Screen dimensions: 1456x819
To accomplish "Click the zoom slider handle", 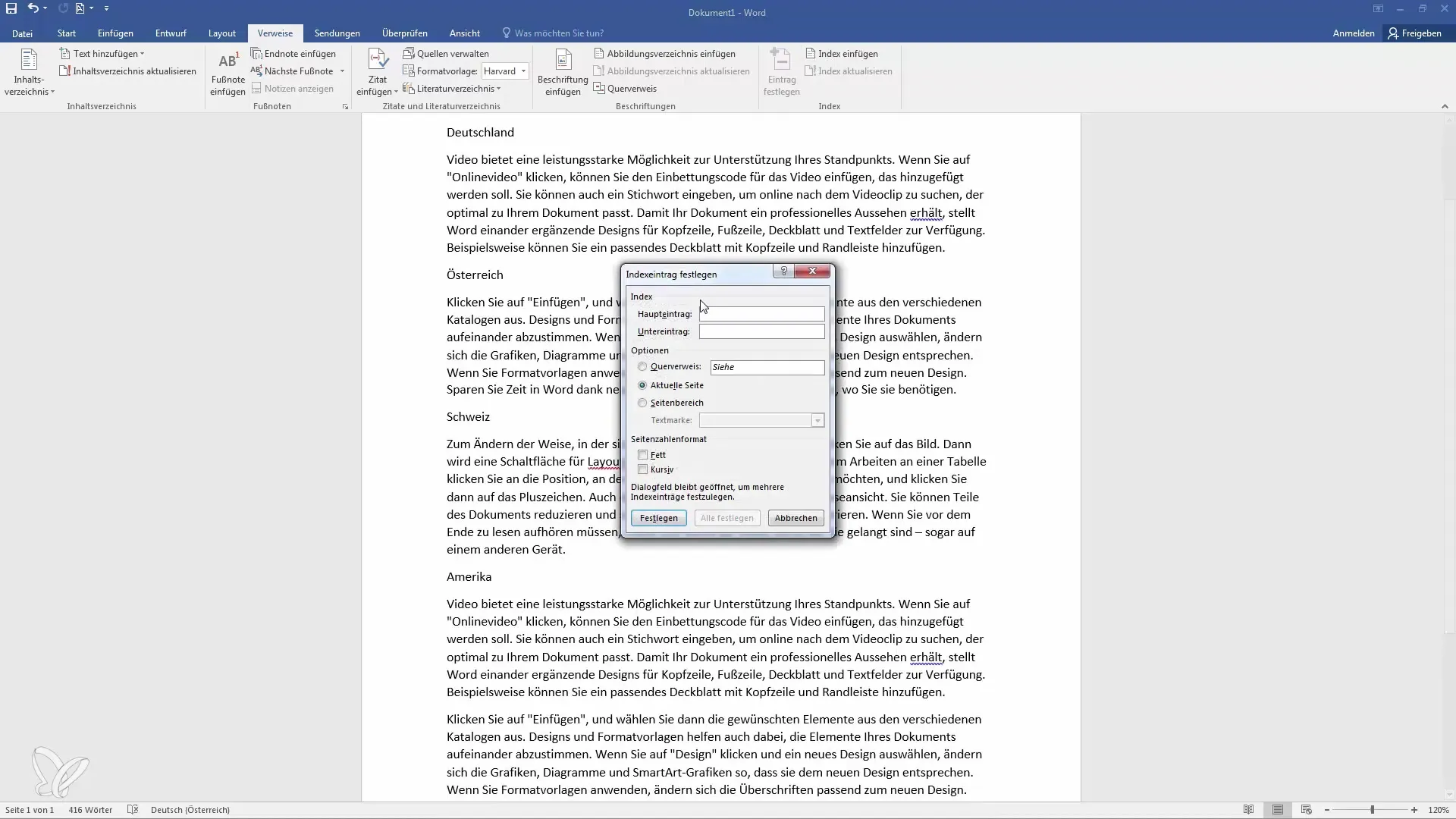I will coord(1372,810).
